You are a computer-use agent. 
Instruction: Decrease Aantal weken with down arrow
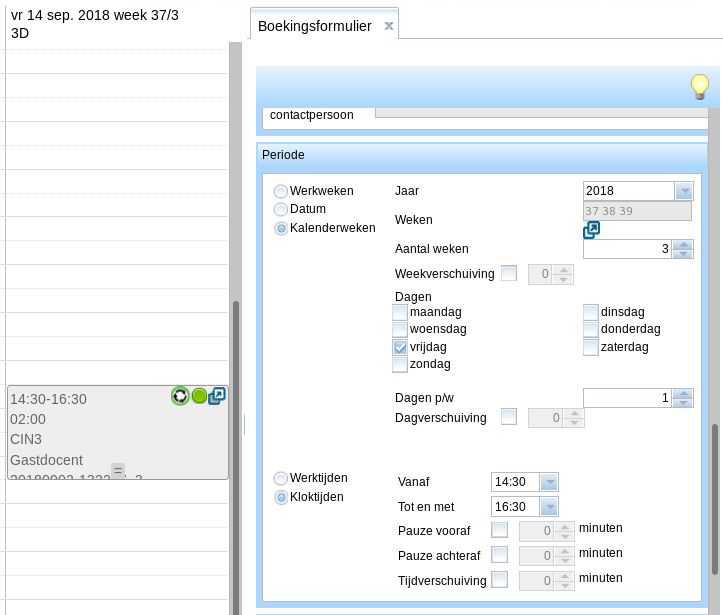point(683,254)
